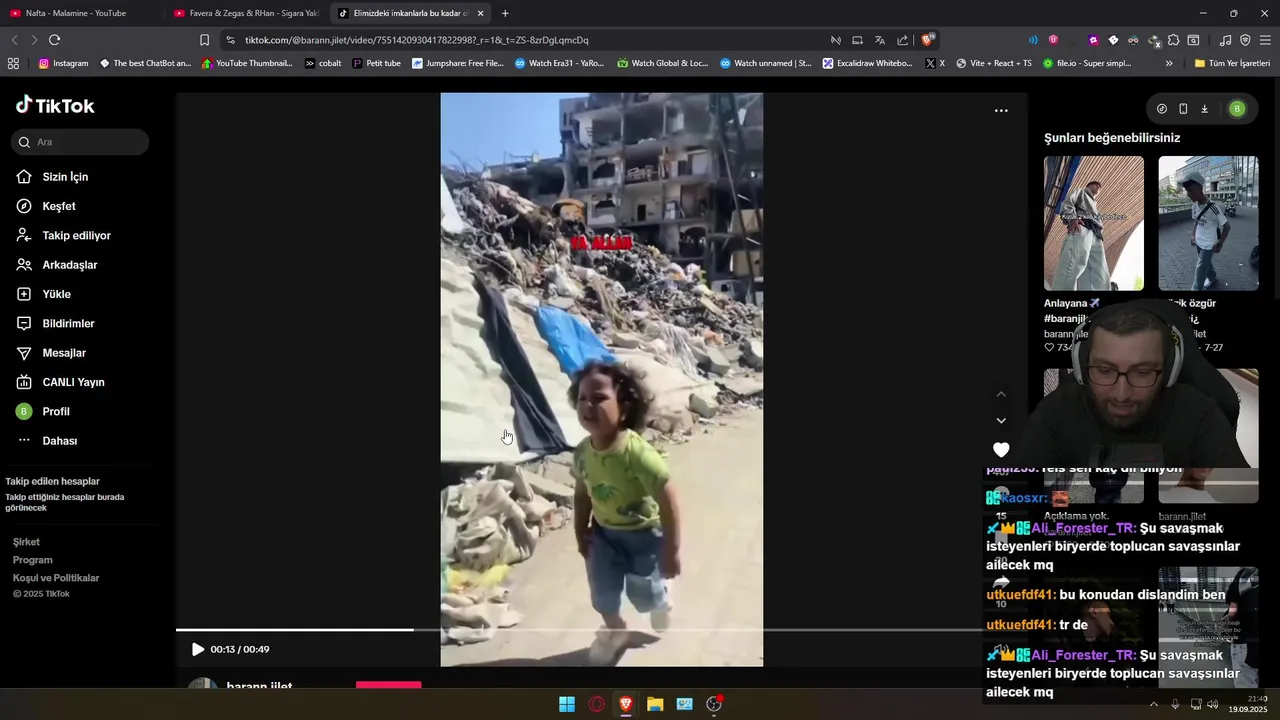Open Mesajlar messages
The height and width of the screenshot is (720, 1280).
click(51, 353)
